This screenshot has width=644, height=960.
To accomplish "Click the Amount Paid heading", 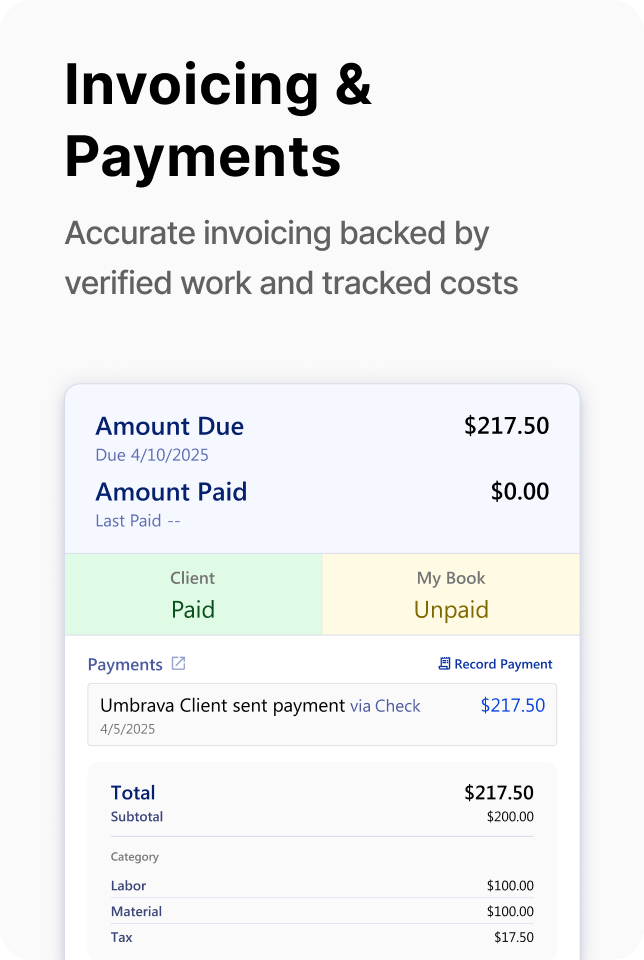I will pos(171,492).
